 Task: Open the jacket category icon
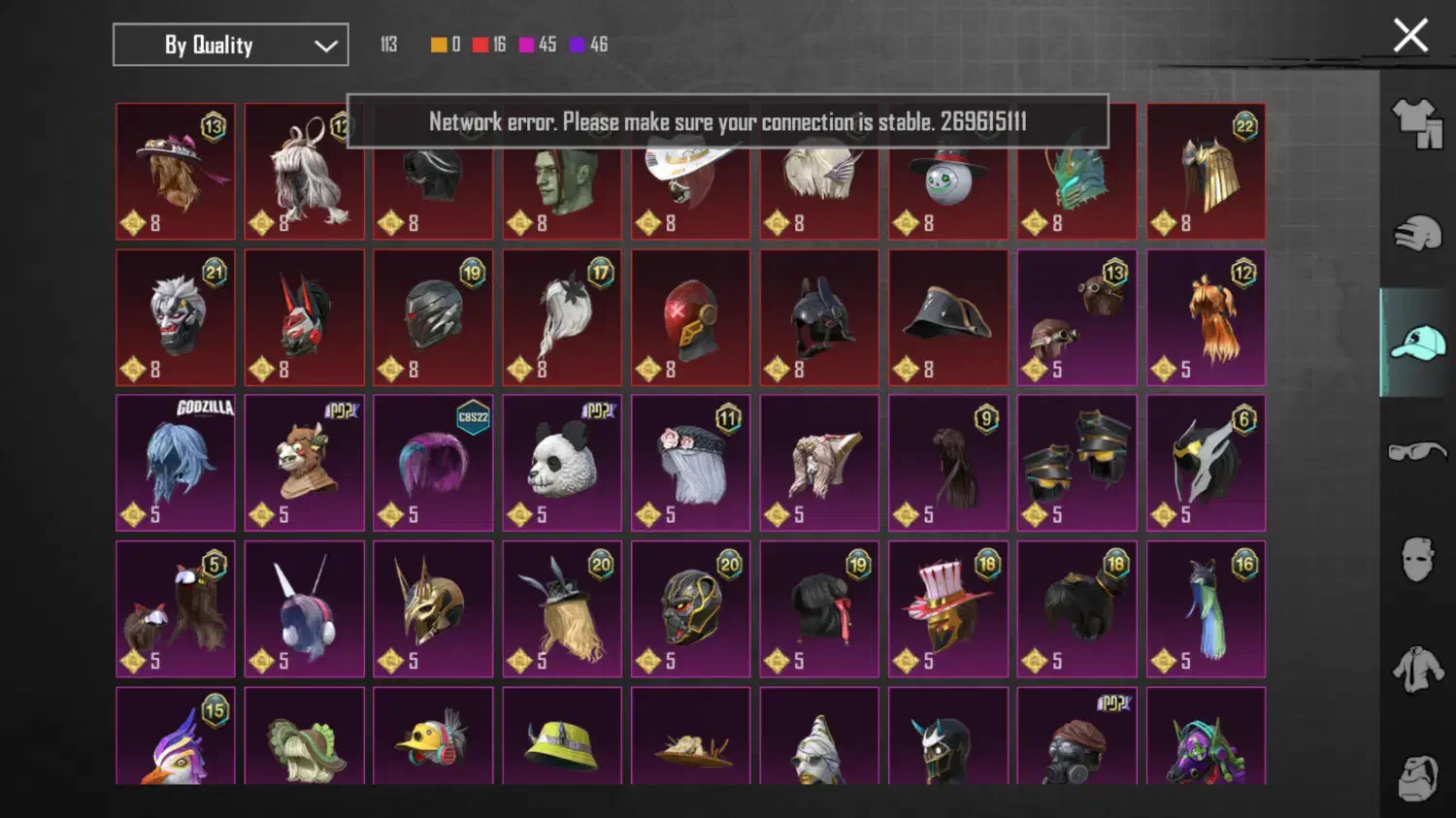pos(1417,670)
